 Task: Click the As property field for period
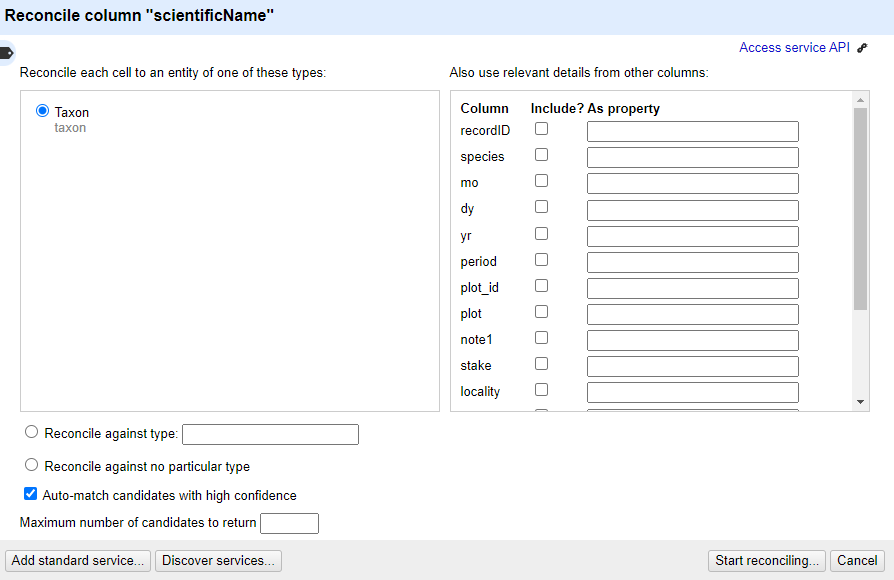coord(692,262)
